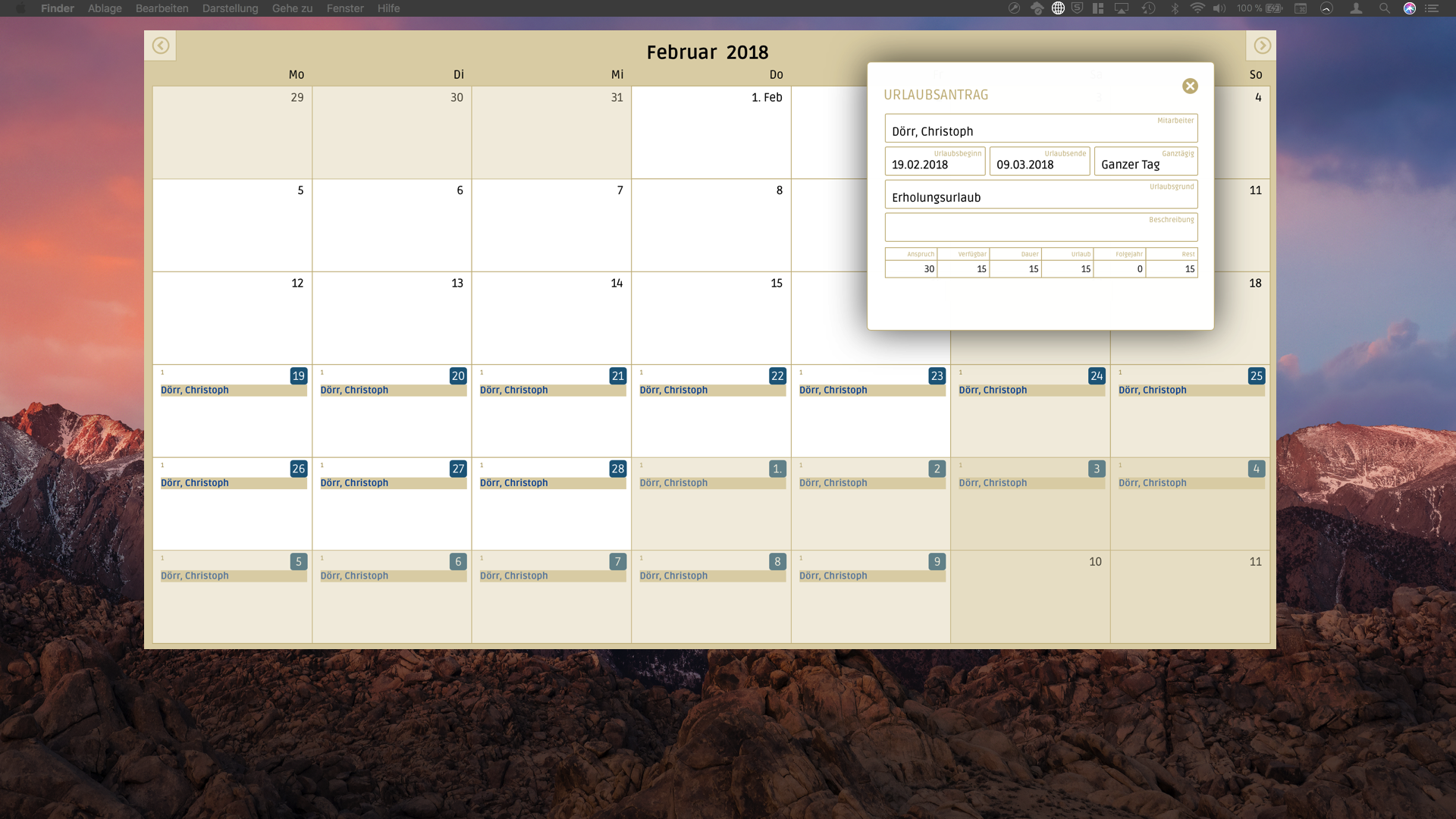This screenshot has height=819, width=1456.
Task: Select the day badge 24
Action: point(1097,376)
